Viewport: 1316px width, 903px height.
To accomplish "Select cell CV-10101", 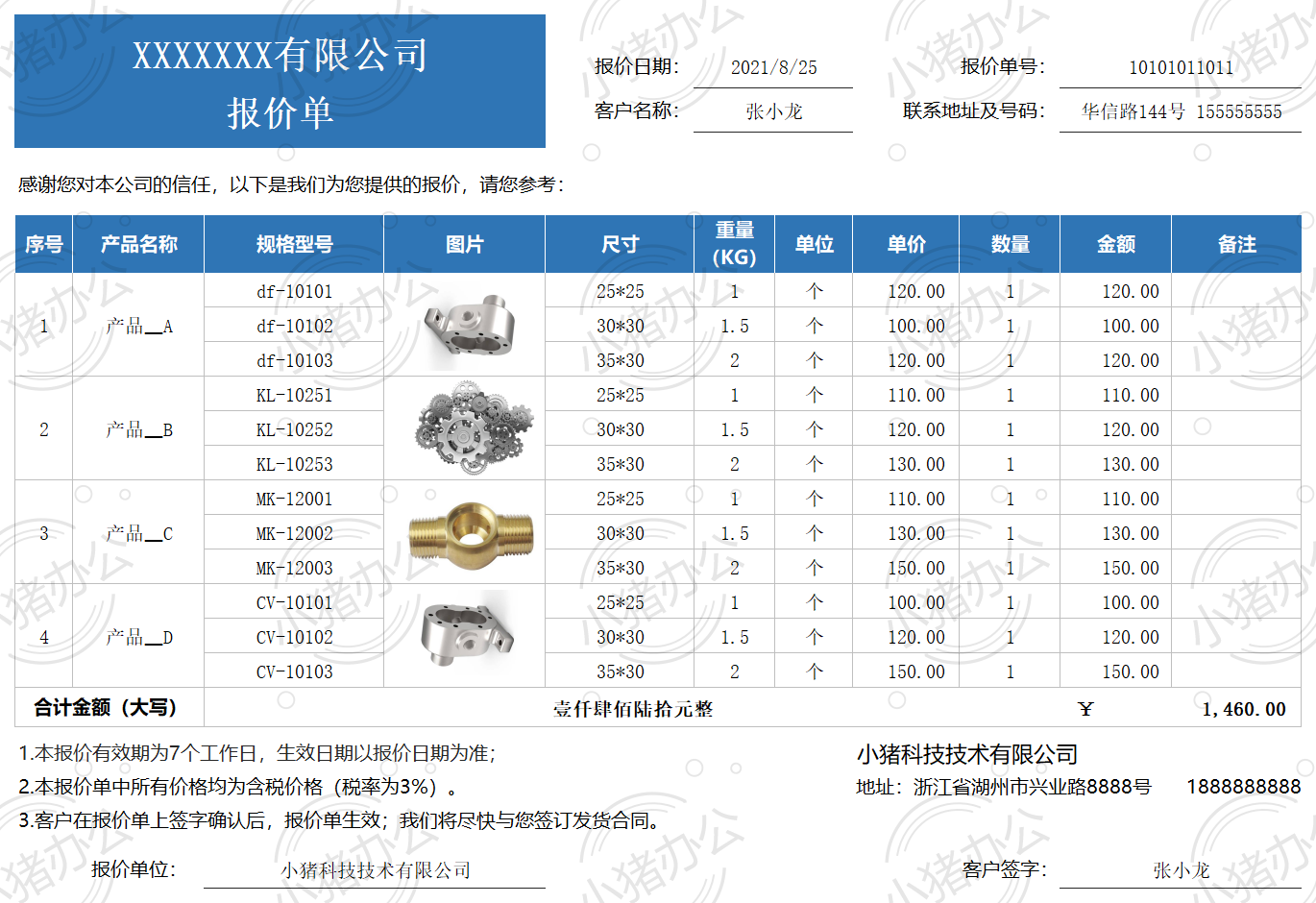I will pos(295,602).
